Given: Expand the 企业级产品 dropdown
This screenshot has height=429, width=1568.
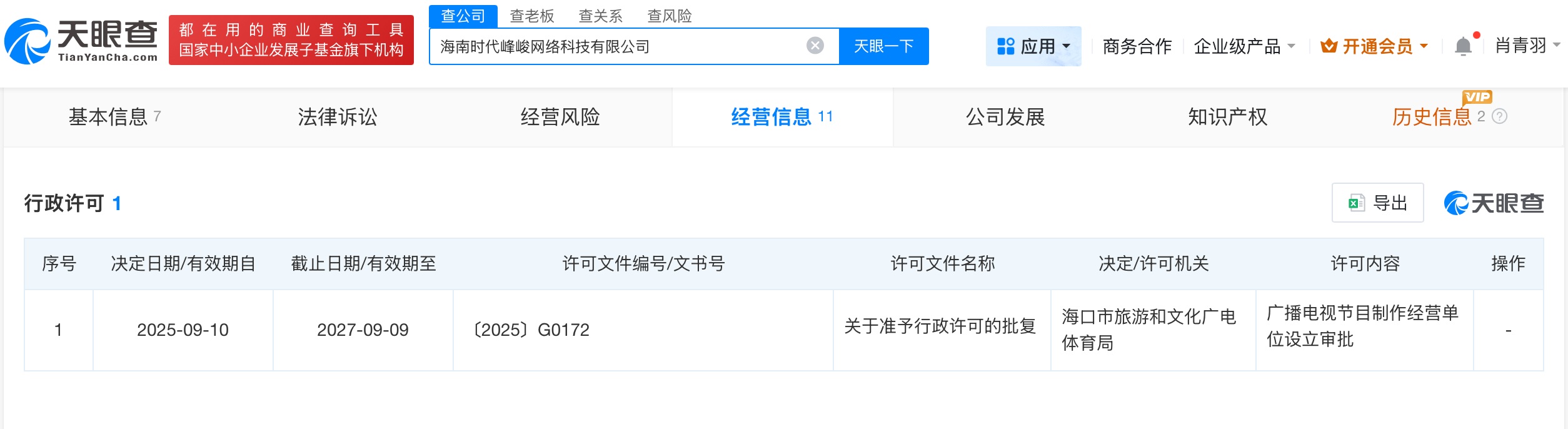Looking at the screenshot, I should pyautogui.click(x=1244, y=46).
